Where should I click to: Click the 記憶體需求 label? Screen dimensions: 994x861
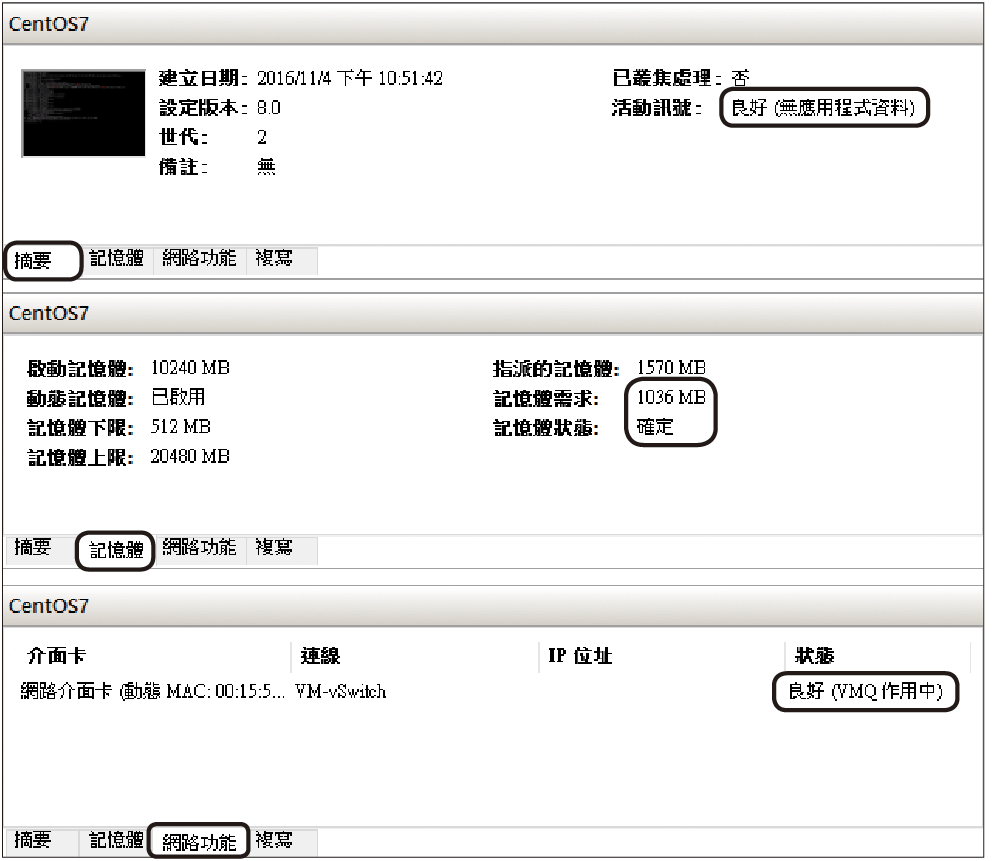click(546, 398)
